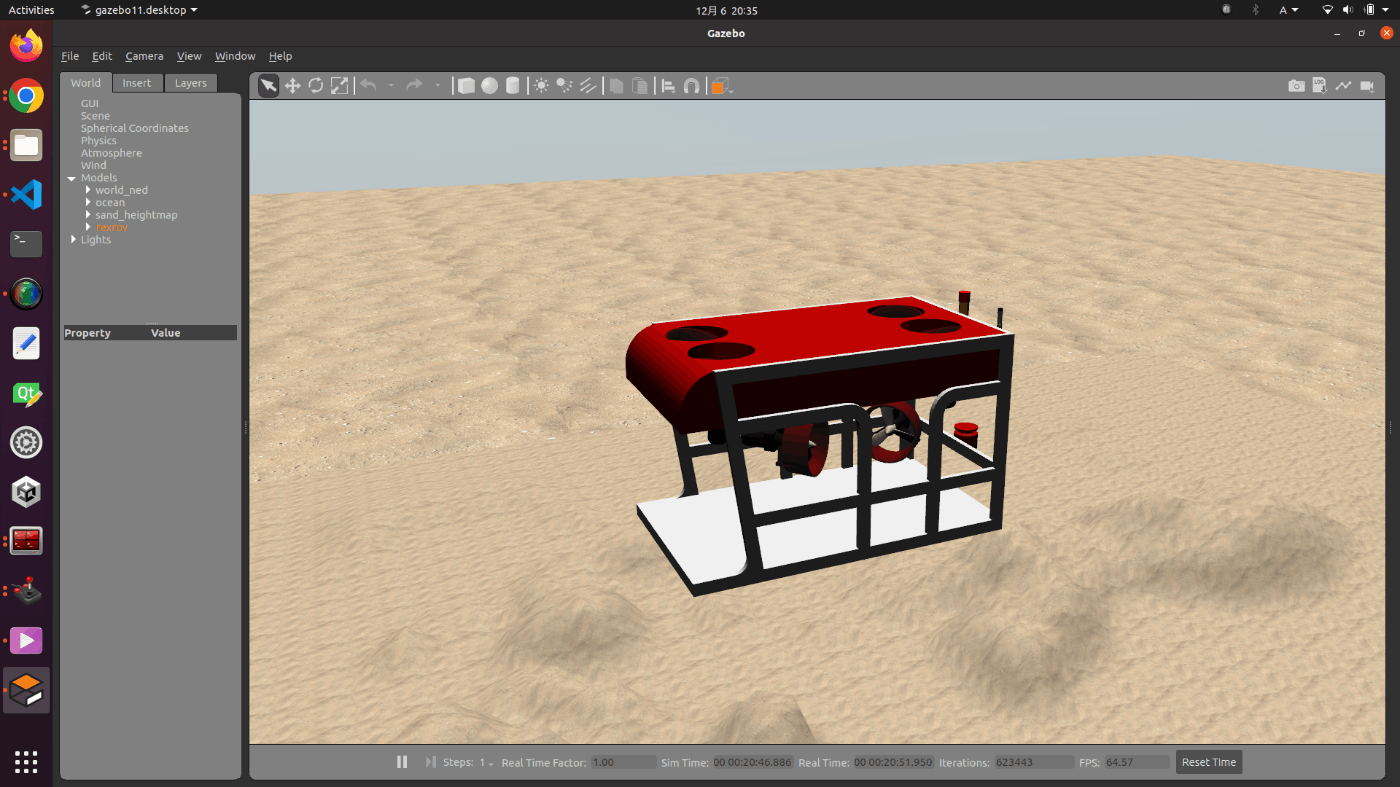Start video recording with the camcorder icon

1369,86
